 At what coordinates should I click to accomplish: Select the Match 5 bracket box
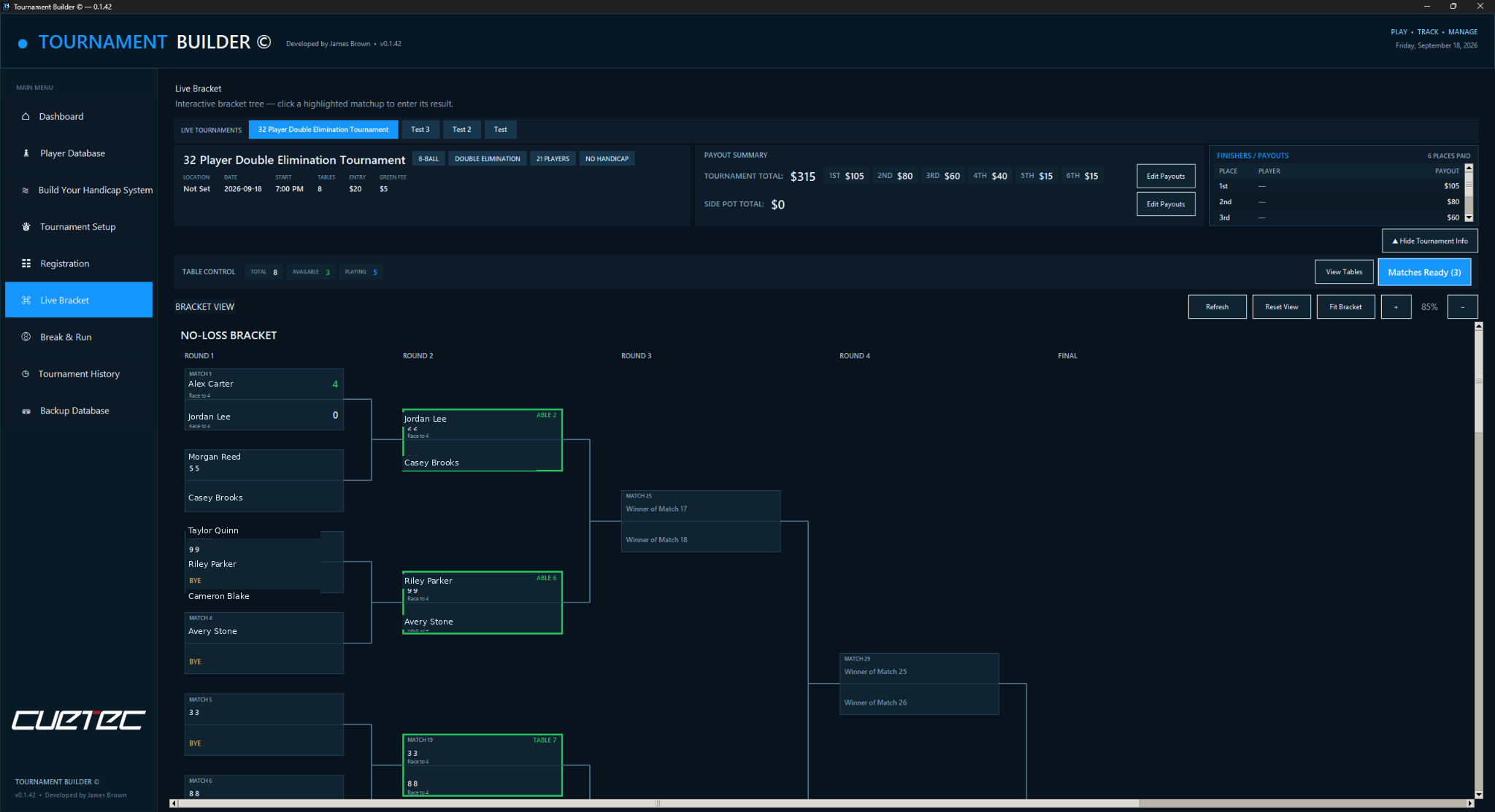coord(264,724)
